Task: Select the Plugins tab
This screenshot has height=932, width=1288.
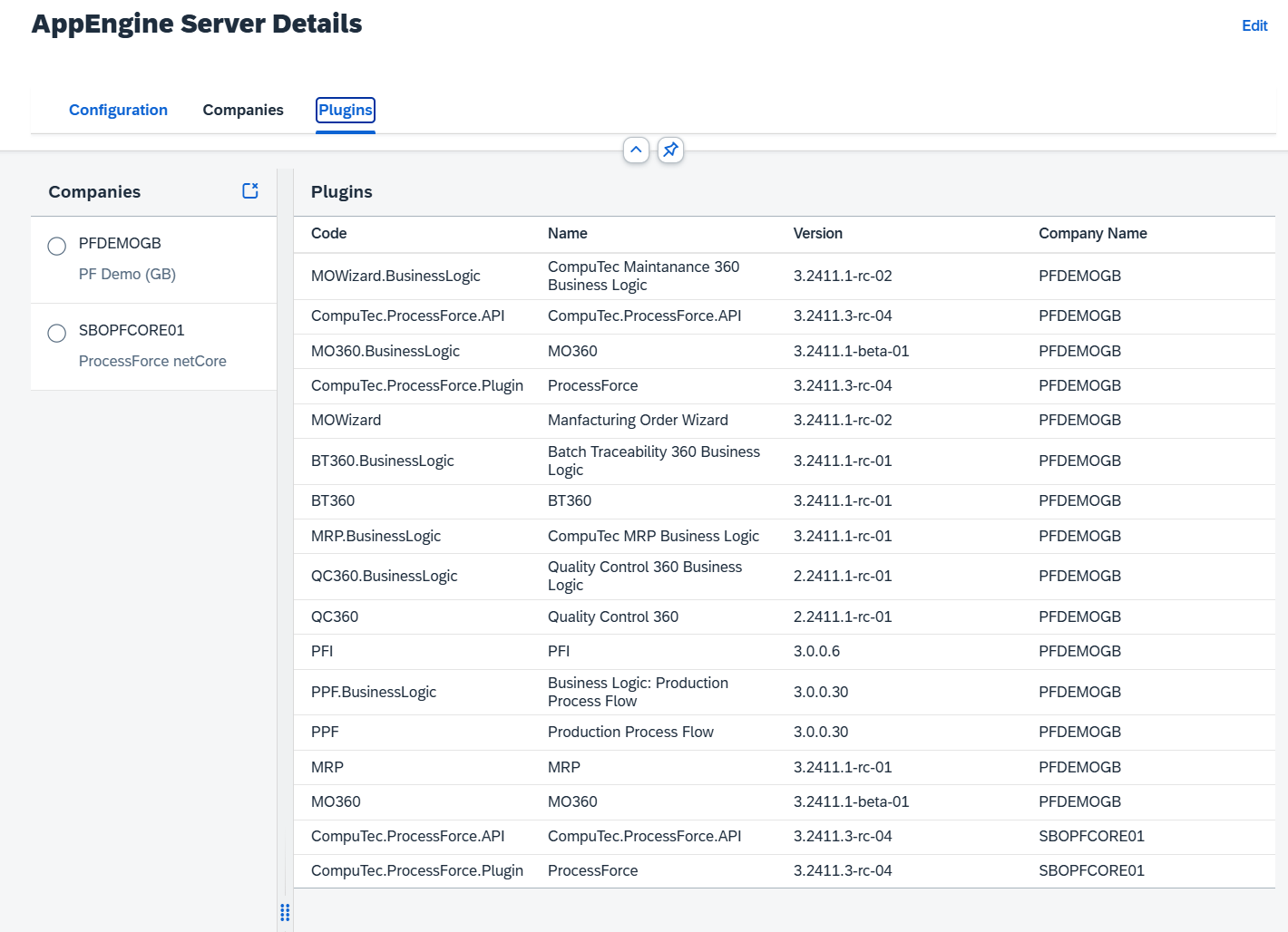Action: point(345,110)
